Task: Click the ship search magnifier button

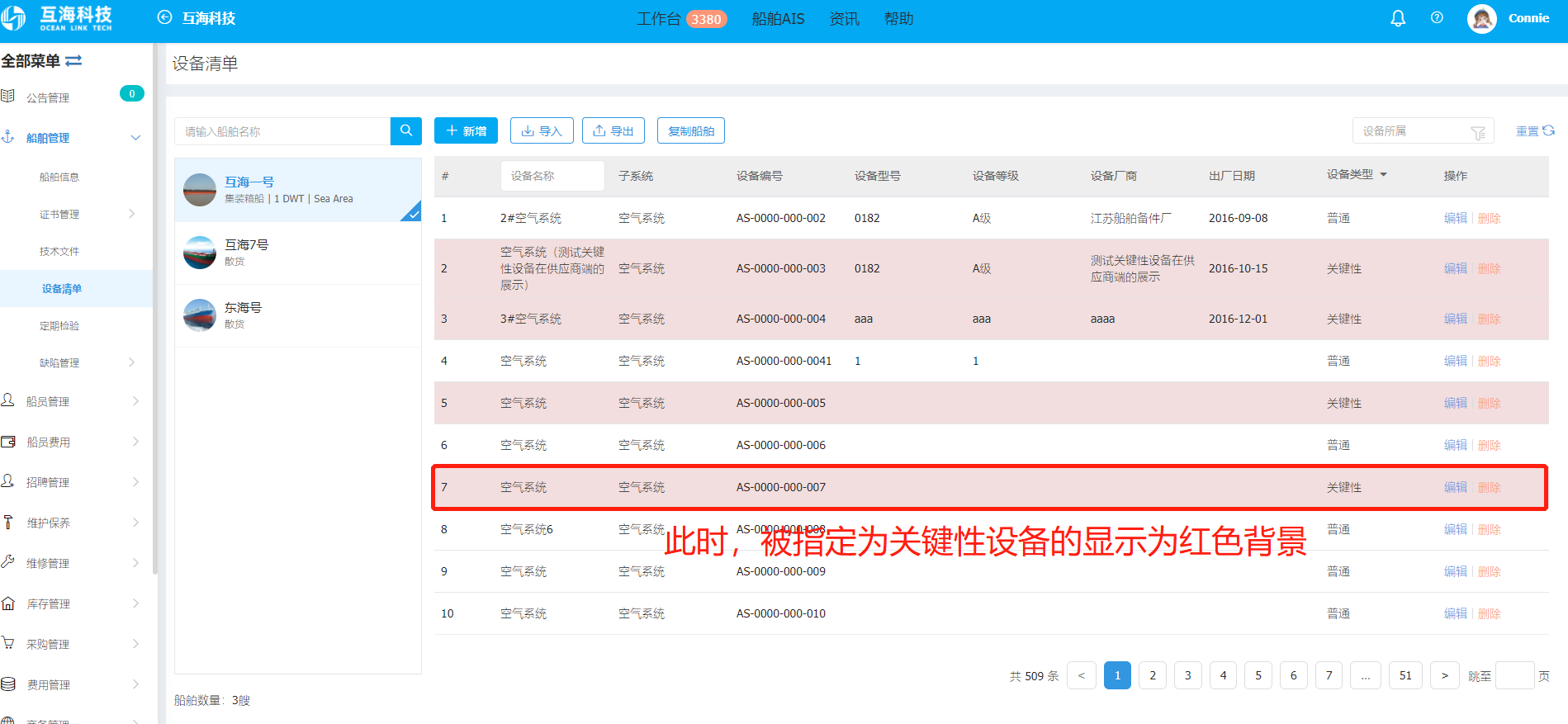Action: pos(405,131)
